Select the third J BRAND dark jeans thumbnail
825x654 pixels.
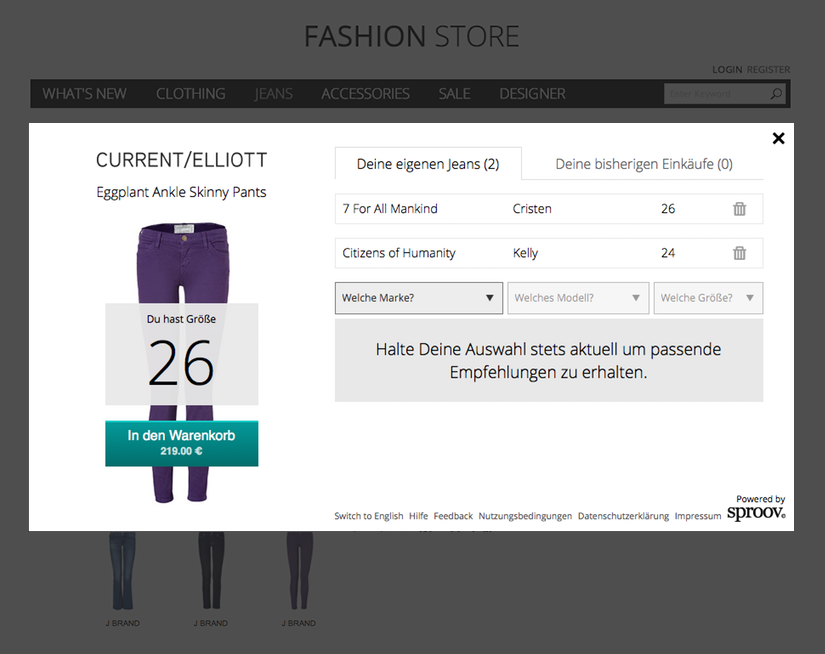click(299, 571)
